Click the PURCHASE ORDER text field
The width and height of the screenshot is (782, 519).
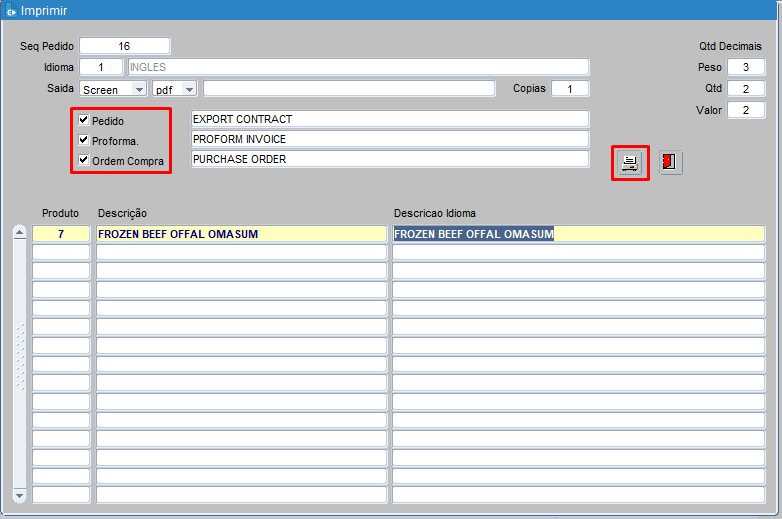pos(390,159)
